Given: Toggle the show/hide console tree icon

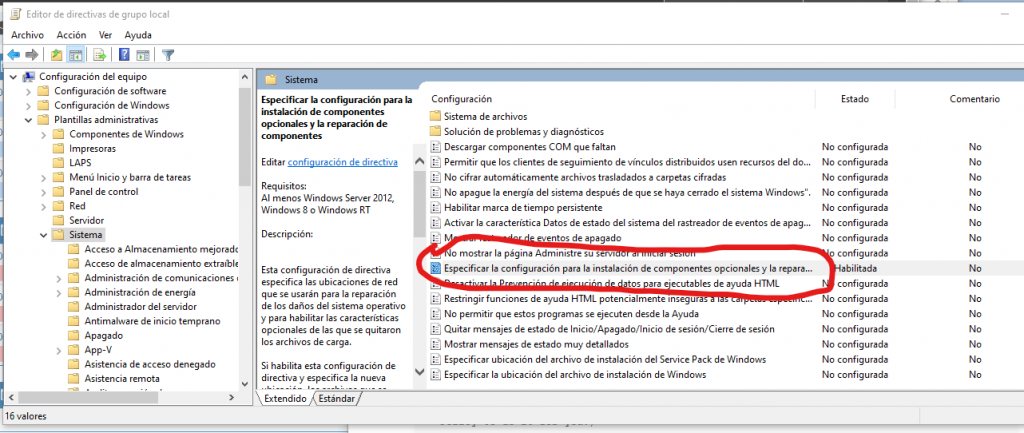Looking at the screenshot, I should (76, 54).
